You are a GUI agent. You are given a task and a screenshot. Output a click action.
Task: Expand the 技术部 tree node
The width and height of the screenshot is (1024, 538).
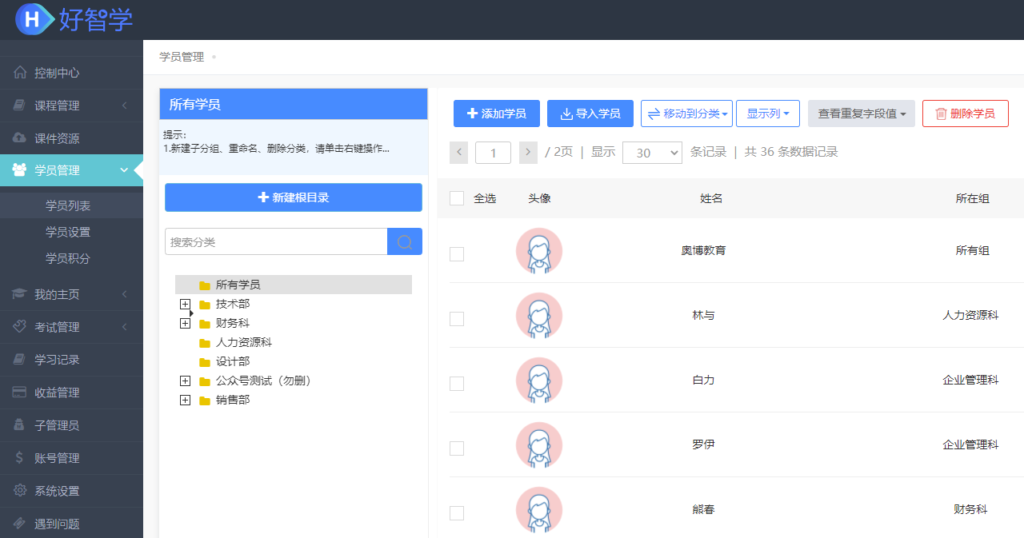pyautogui.click(x=185, y=304)
